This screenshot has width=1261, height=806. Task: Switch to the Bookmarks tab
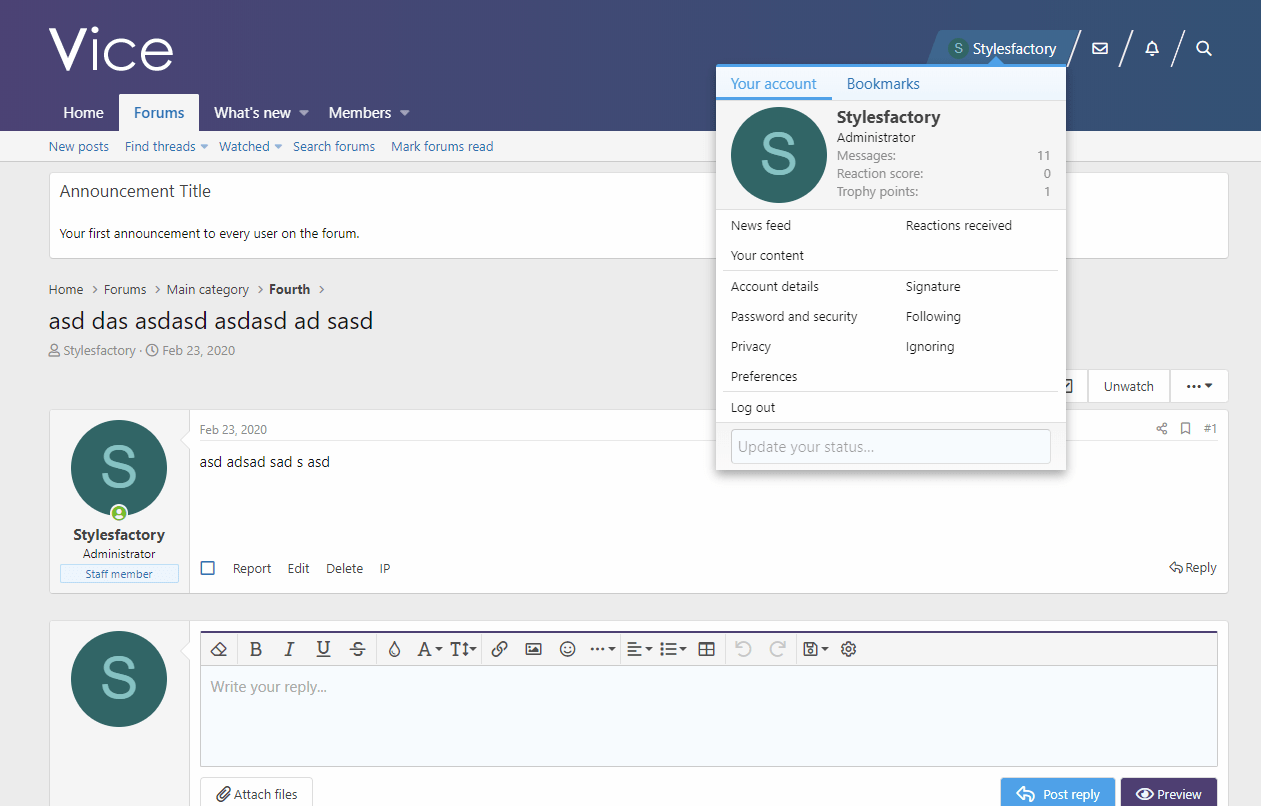883,84
